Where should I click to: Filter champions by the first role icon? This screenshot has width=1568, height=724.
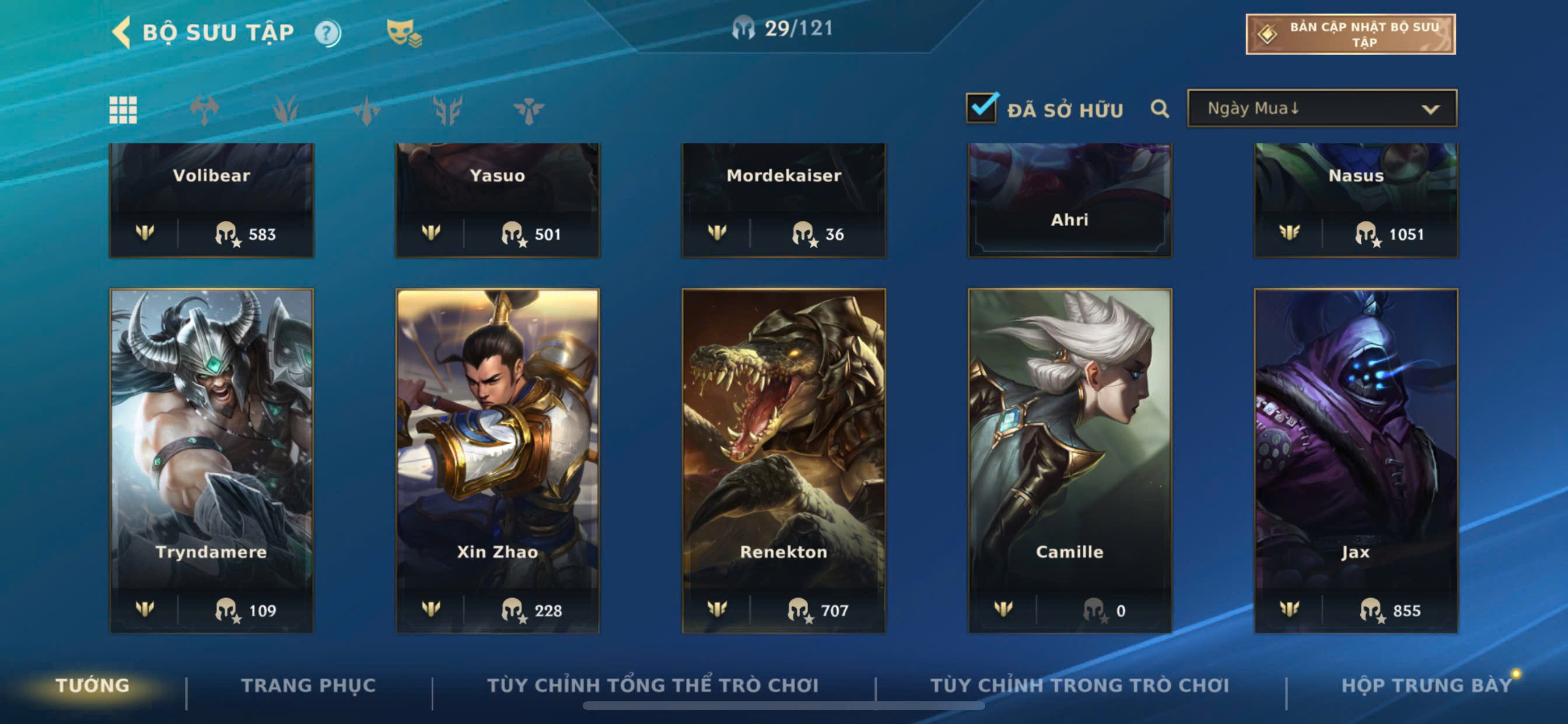[x=204, y=110]
